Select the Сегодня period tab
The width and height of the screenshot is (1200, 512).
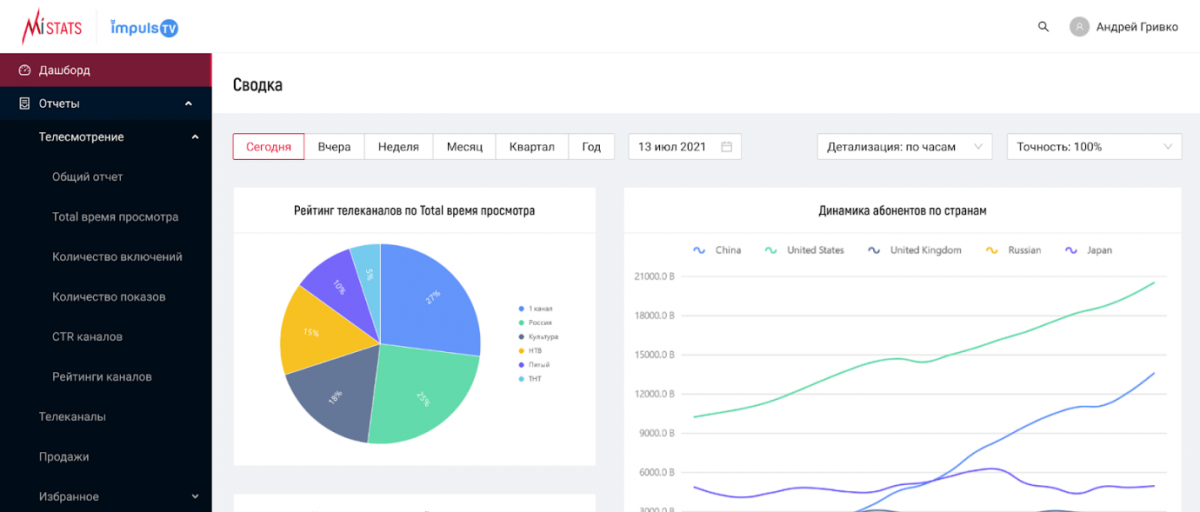point(269,147)
